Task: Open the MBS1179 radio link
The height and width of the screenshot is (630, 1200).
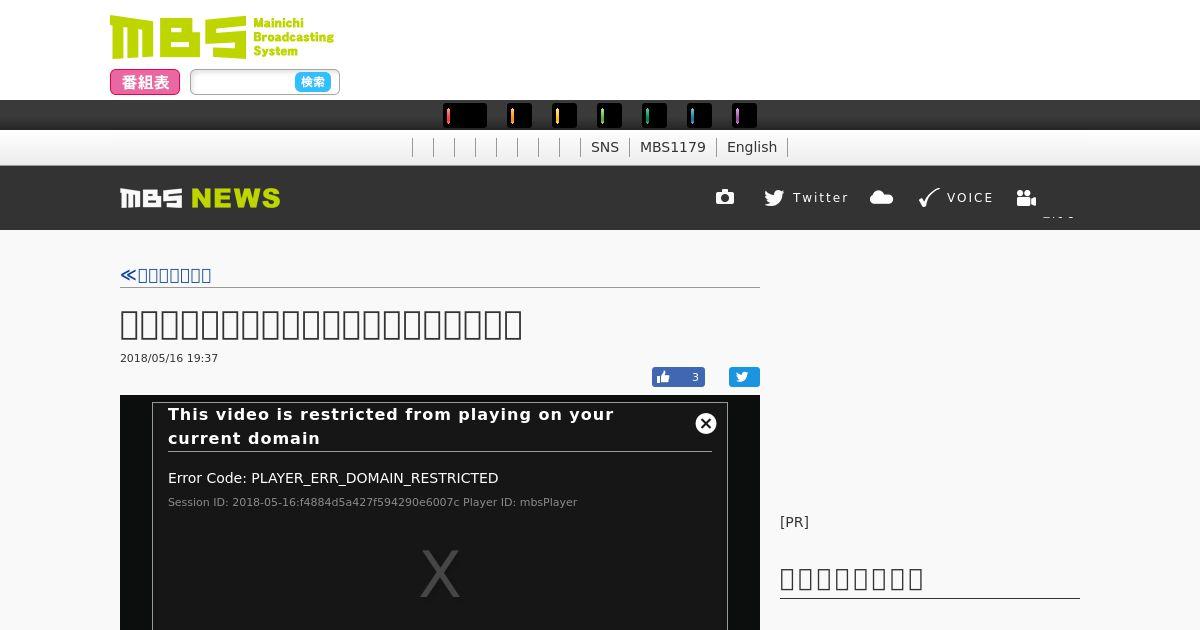Action: [673, 147]
